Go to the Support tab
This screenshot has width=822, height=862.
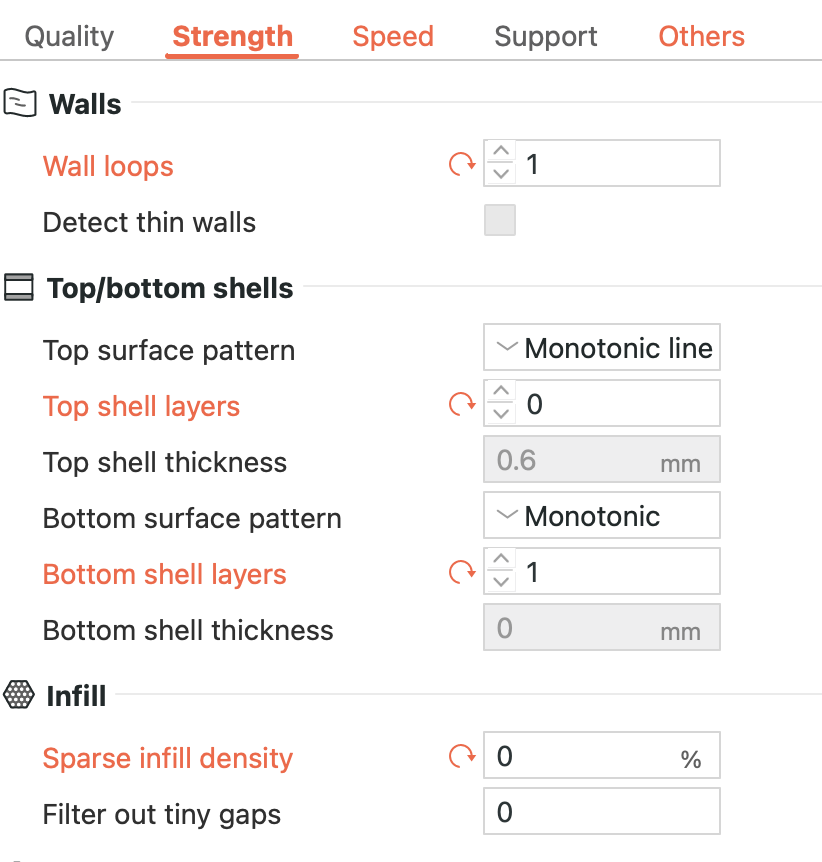point(546,37)
